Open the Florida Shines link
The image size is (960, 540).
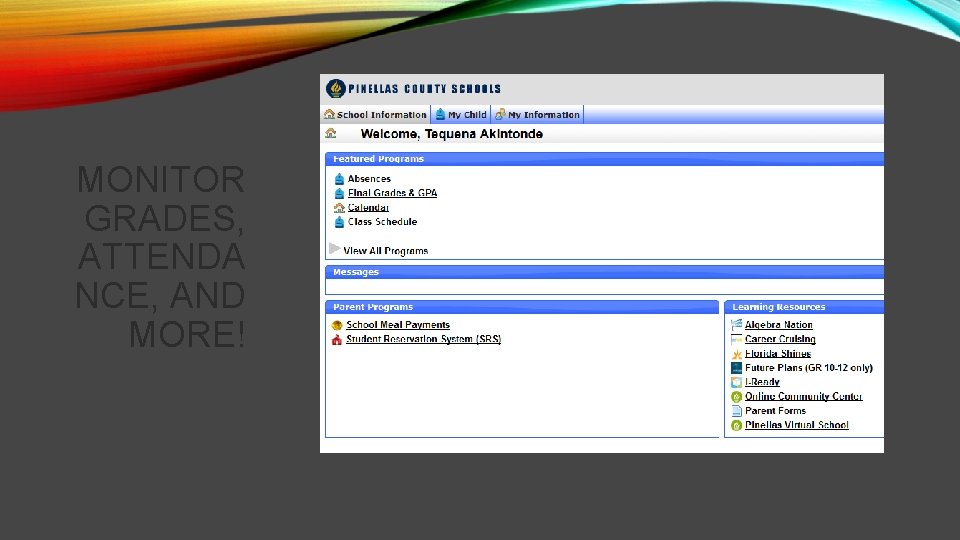[x=778, y=353]
